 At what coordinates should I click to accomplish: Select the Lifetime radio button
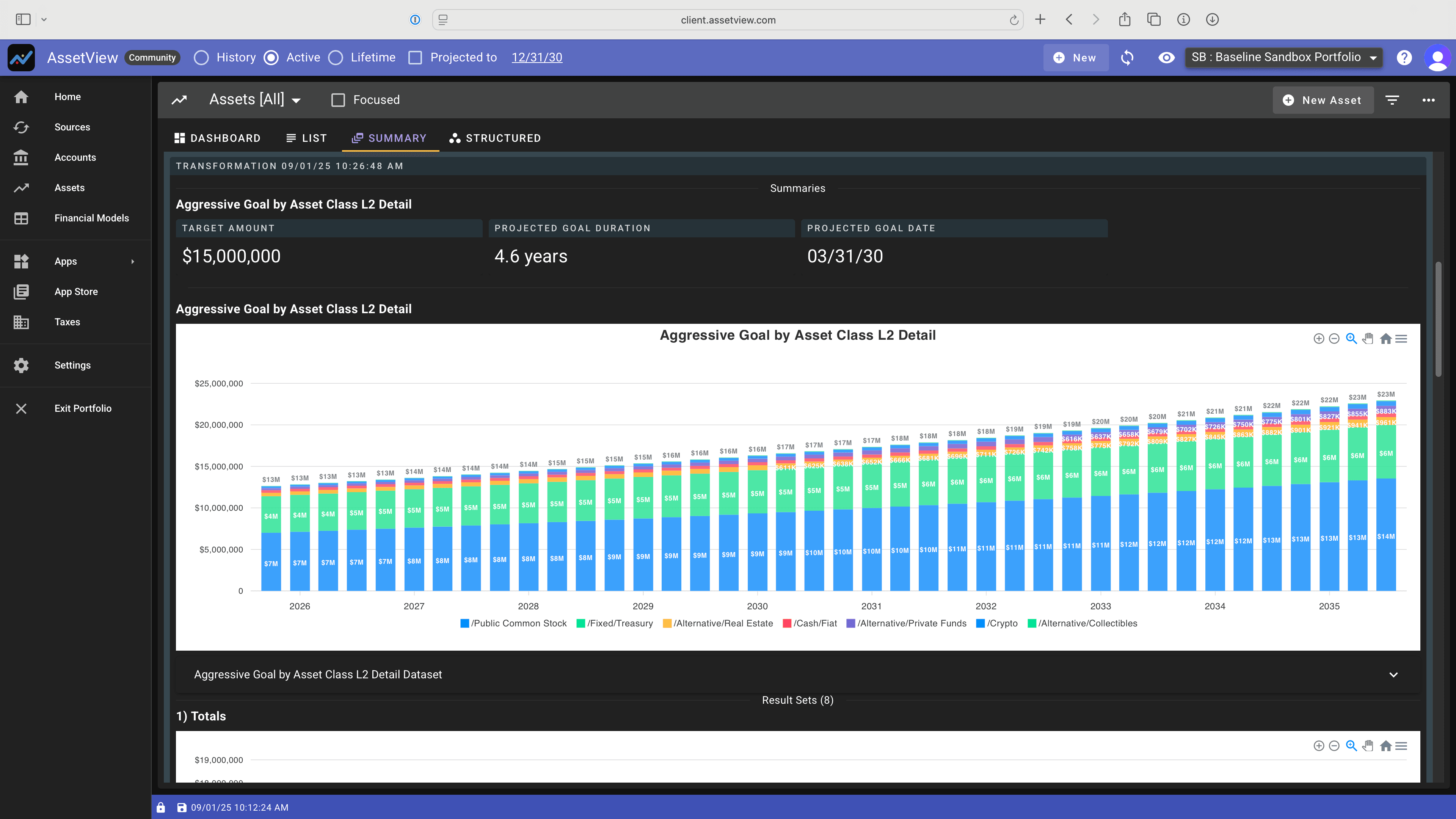pos(336,58)
